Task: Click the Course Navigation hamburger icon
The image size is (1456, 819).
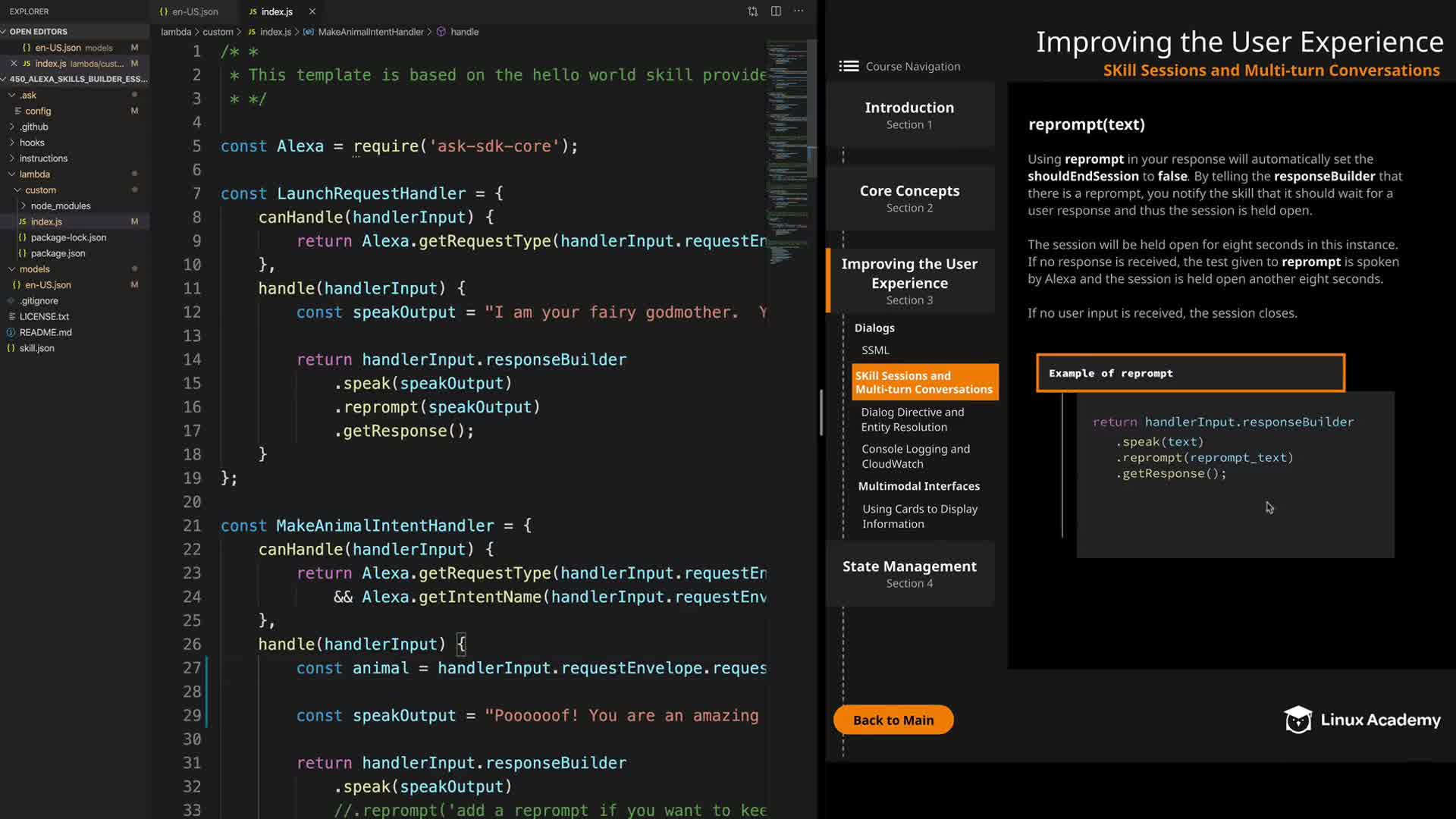Action: coord(849,67)
